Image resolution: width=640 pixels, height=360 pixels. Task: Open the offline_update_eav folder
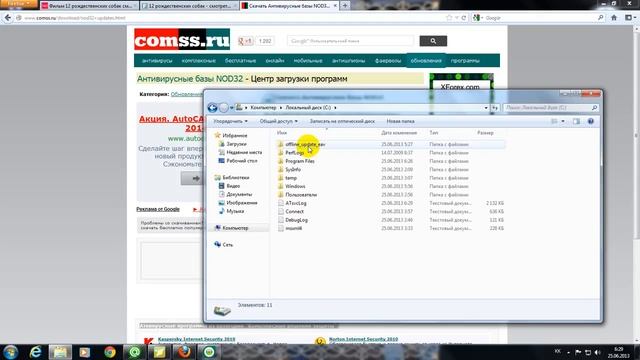305,144
